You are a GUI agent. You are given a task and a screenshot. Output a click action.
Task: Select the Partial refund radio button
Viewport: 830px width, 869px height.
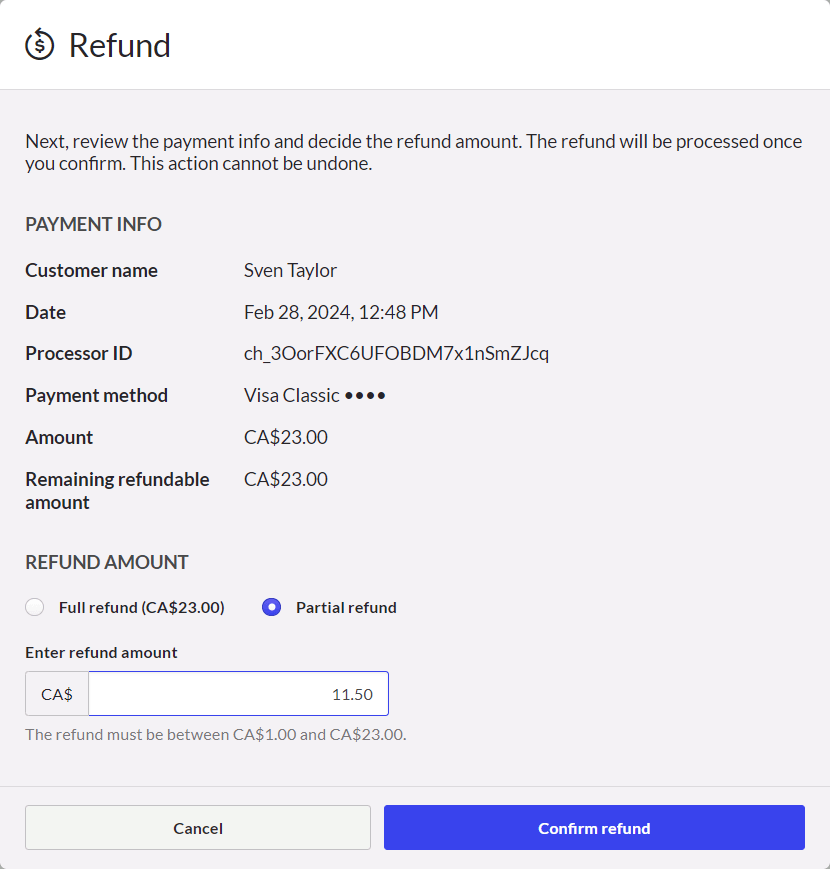click(271, 607)
